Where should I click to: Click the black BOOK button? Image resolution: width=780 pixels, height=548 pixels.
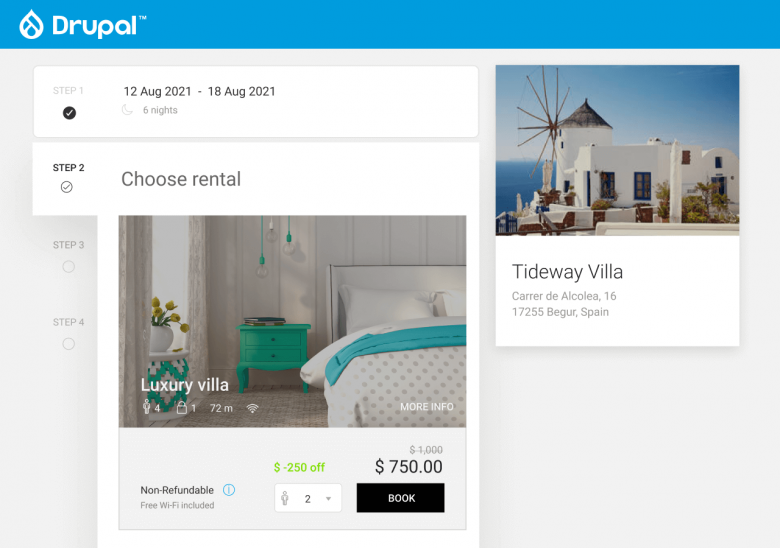(x=400, y=498)
